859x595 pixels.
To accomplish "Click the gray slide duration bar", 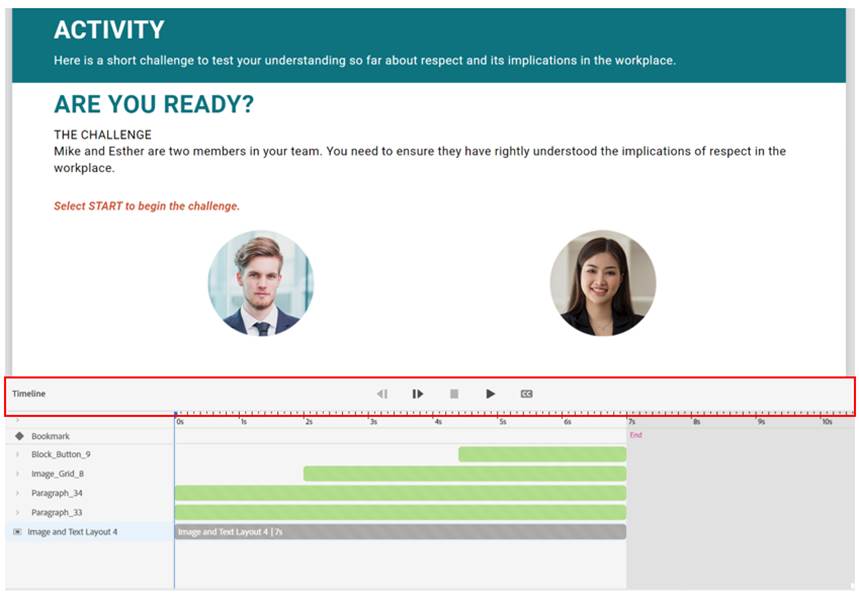I will point(400,532).
